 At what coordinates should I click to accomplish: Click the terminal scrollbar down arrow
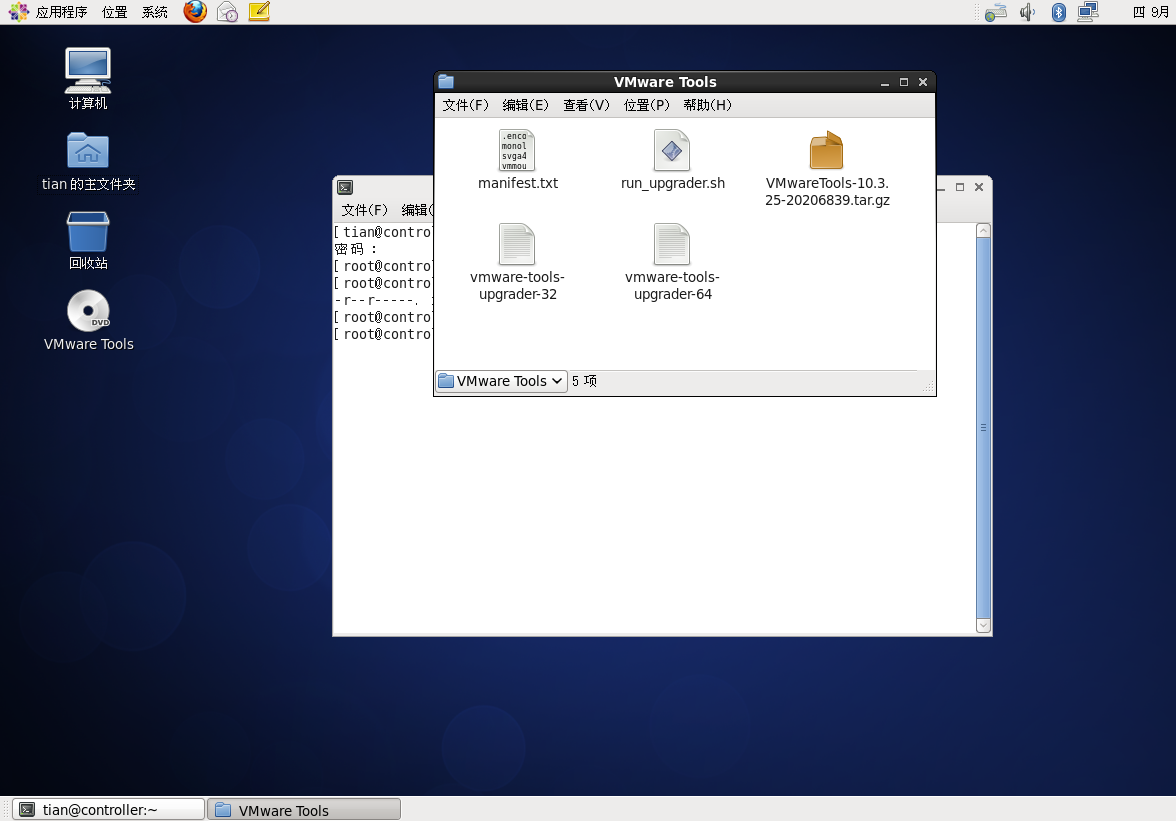(x=983, y=625)
